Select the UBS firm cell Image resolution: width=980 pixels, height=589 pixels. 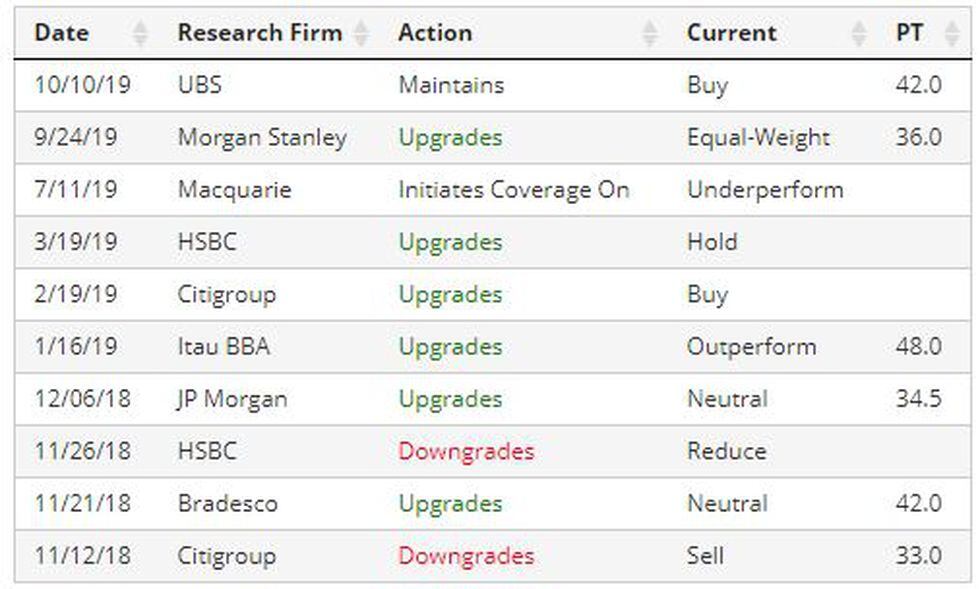(200, 86)
